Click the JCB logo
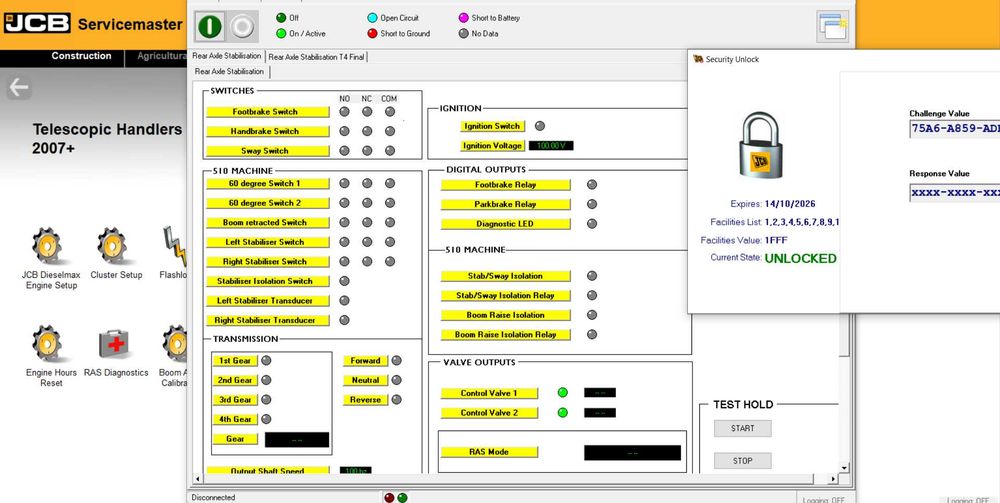This screenshot has width=1000, height=503. pyautogui.click(x=37, y=24)
